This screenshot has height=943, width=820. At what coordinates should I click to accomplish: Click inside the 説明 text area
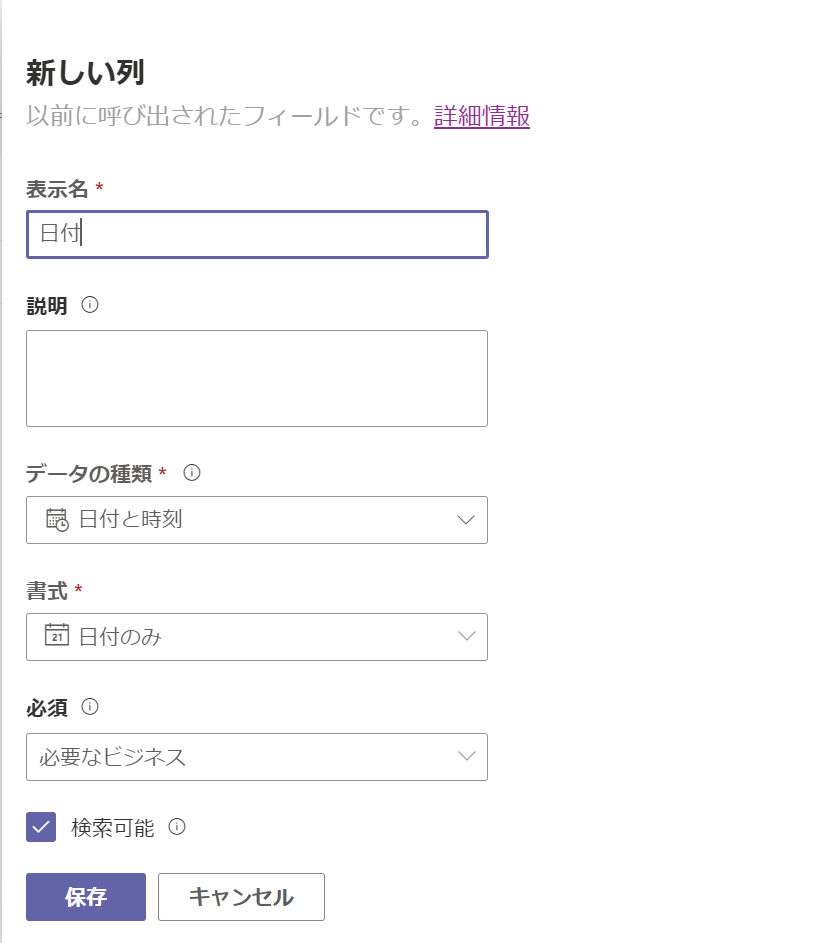coord(257,378)
